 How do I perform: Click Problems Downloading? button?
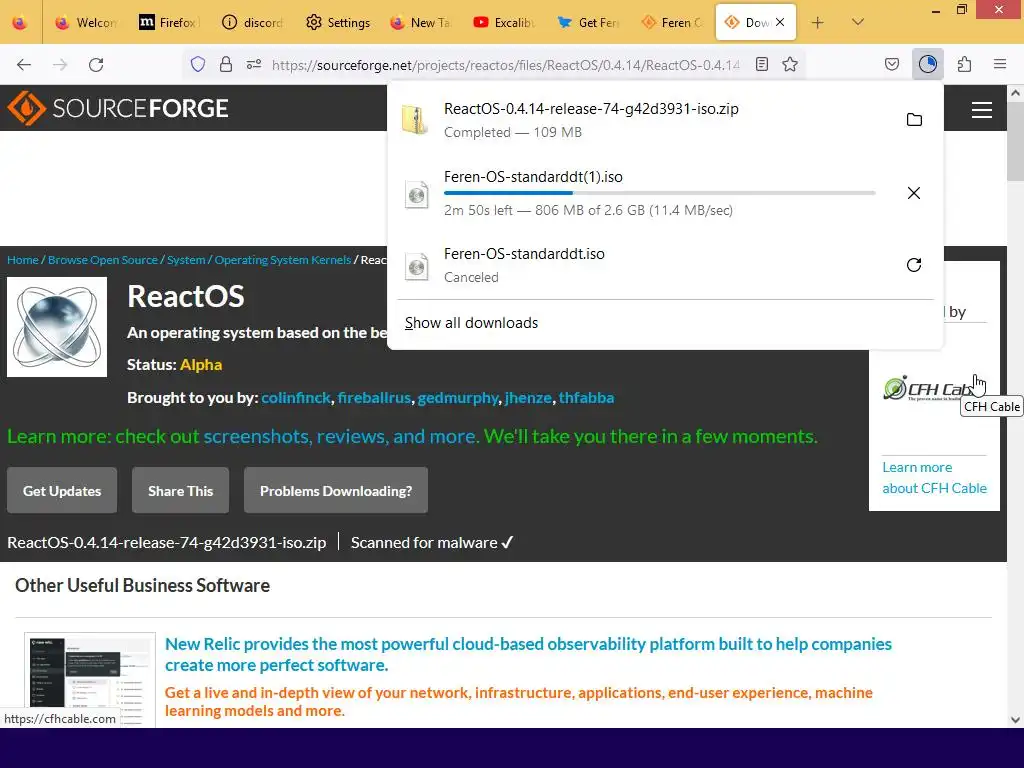coord(336,490)
